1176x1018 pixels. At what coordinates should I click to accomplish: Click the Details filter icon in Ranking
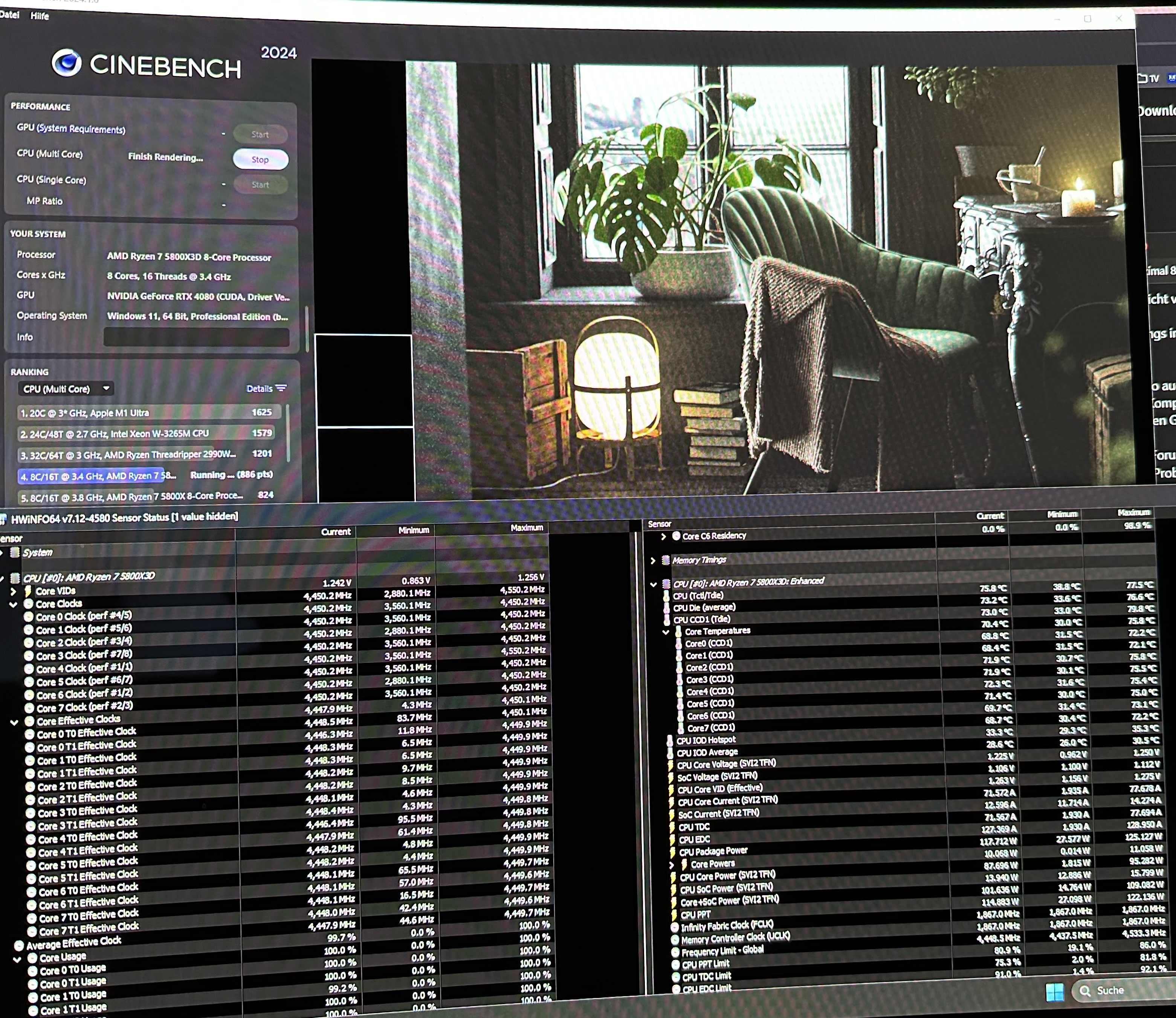[281, 389]
